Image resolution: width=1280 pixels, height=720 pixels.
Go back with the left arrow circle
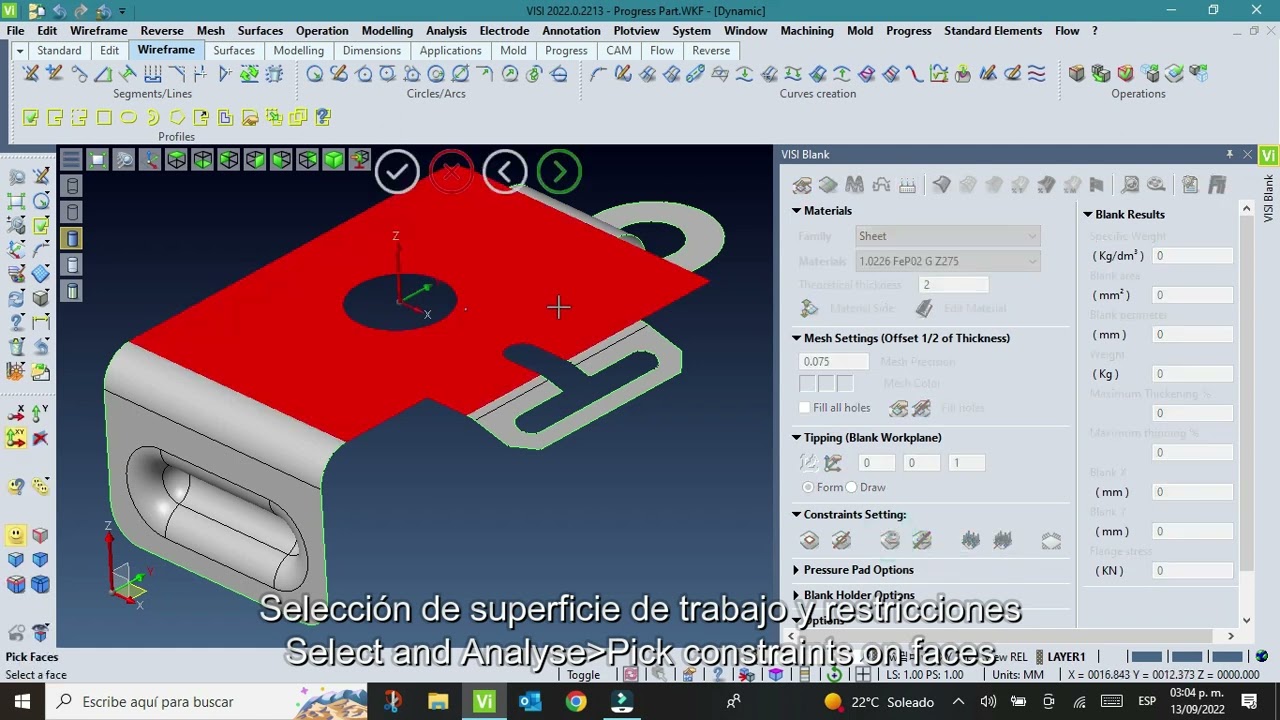[505, 172]
